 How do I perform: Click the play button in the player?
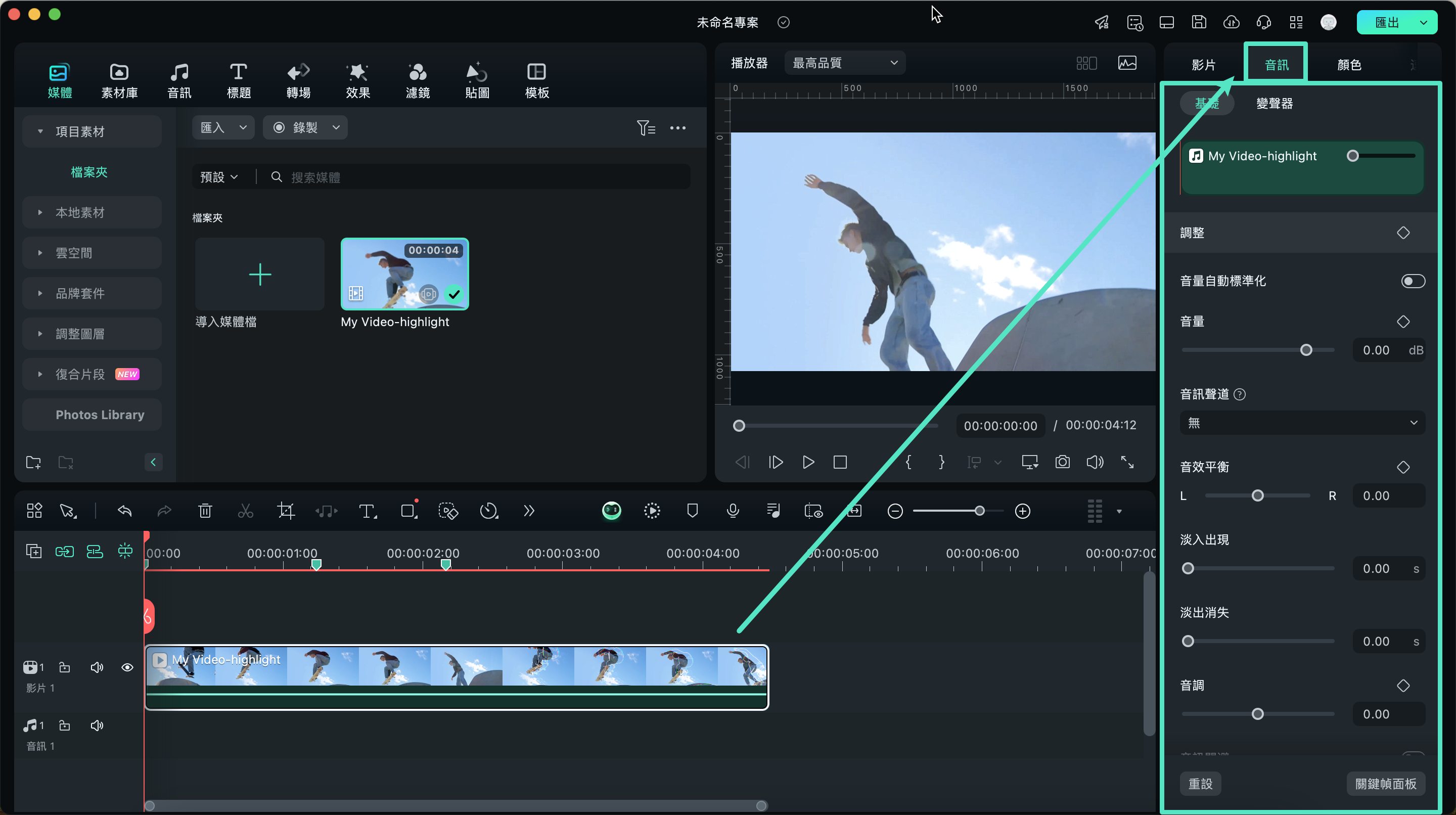coord(808,462)
